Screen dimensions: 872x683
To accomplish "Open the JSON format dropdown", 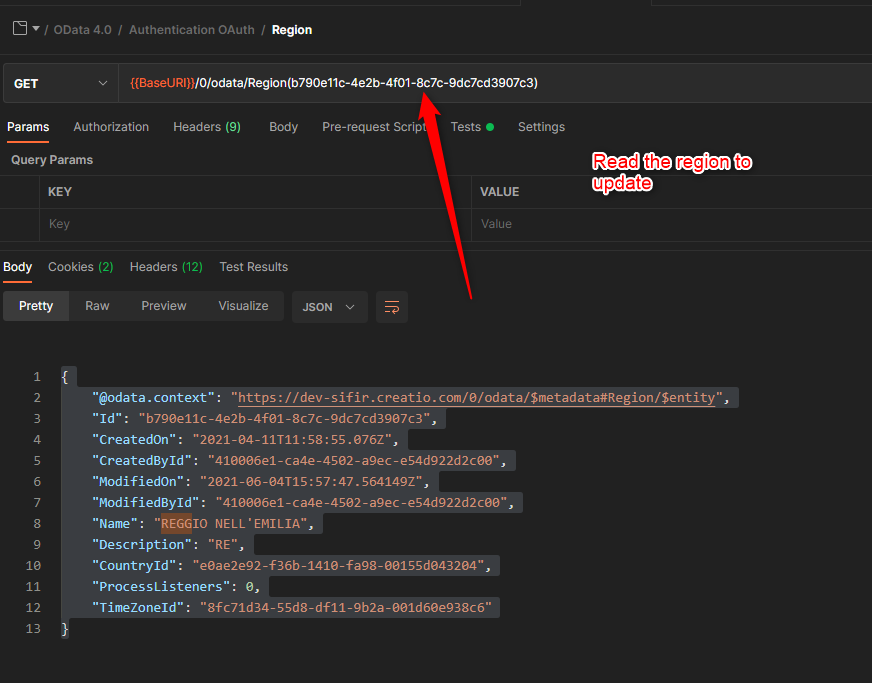I will click(329, 307).
